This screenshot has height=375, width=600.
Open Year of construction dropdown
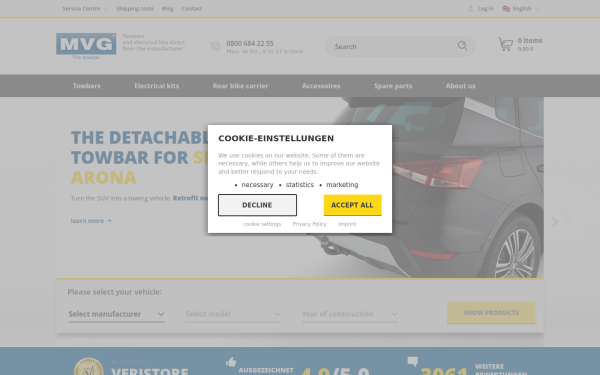350,314
